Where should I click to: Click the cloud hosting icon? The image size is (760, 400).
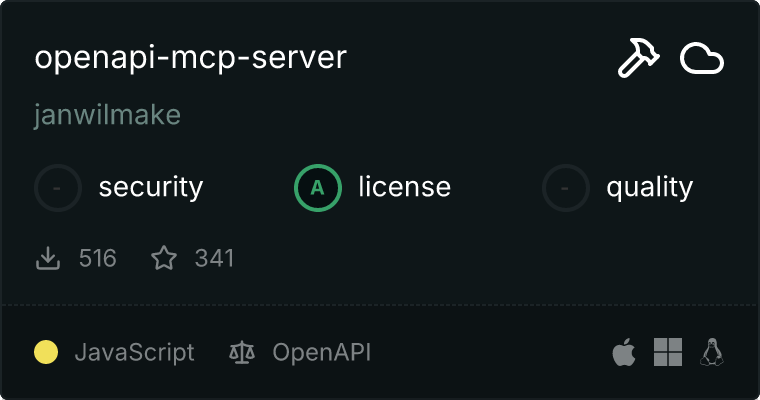click(701, 59)
